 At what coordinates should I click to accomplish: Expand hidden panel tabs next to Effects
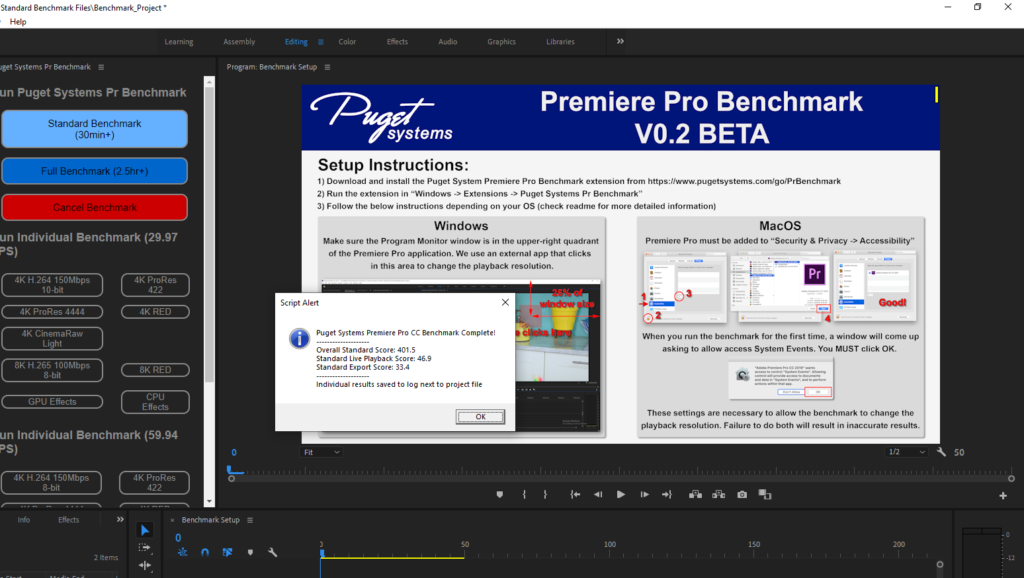120,520
